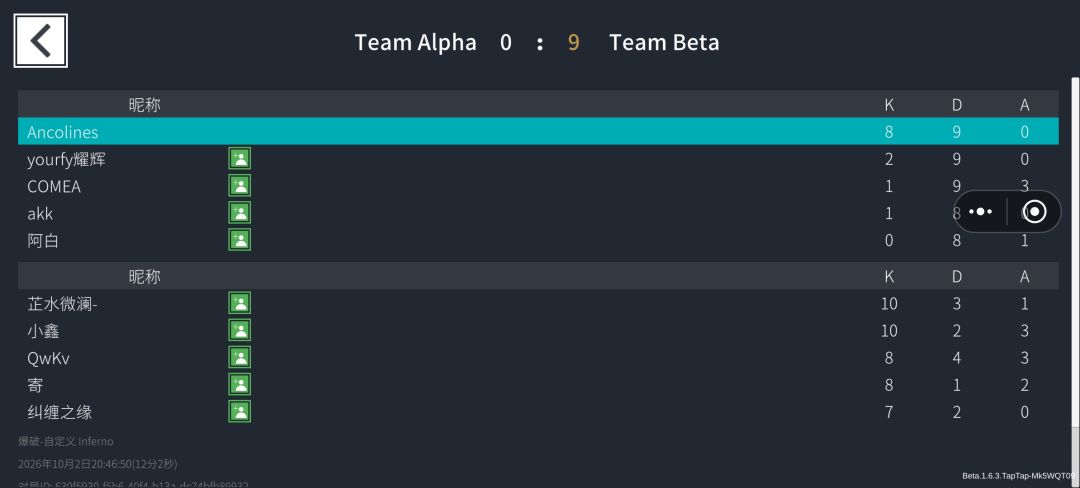The height and width of the screenshot is (488, 1080).
Task: Click add-friend icon beside akk
Action: (x=240, y=213)
